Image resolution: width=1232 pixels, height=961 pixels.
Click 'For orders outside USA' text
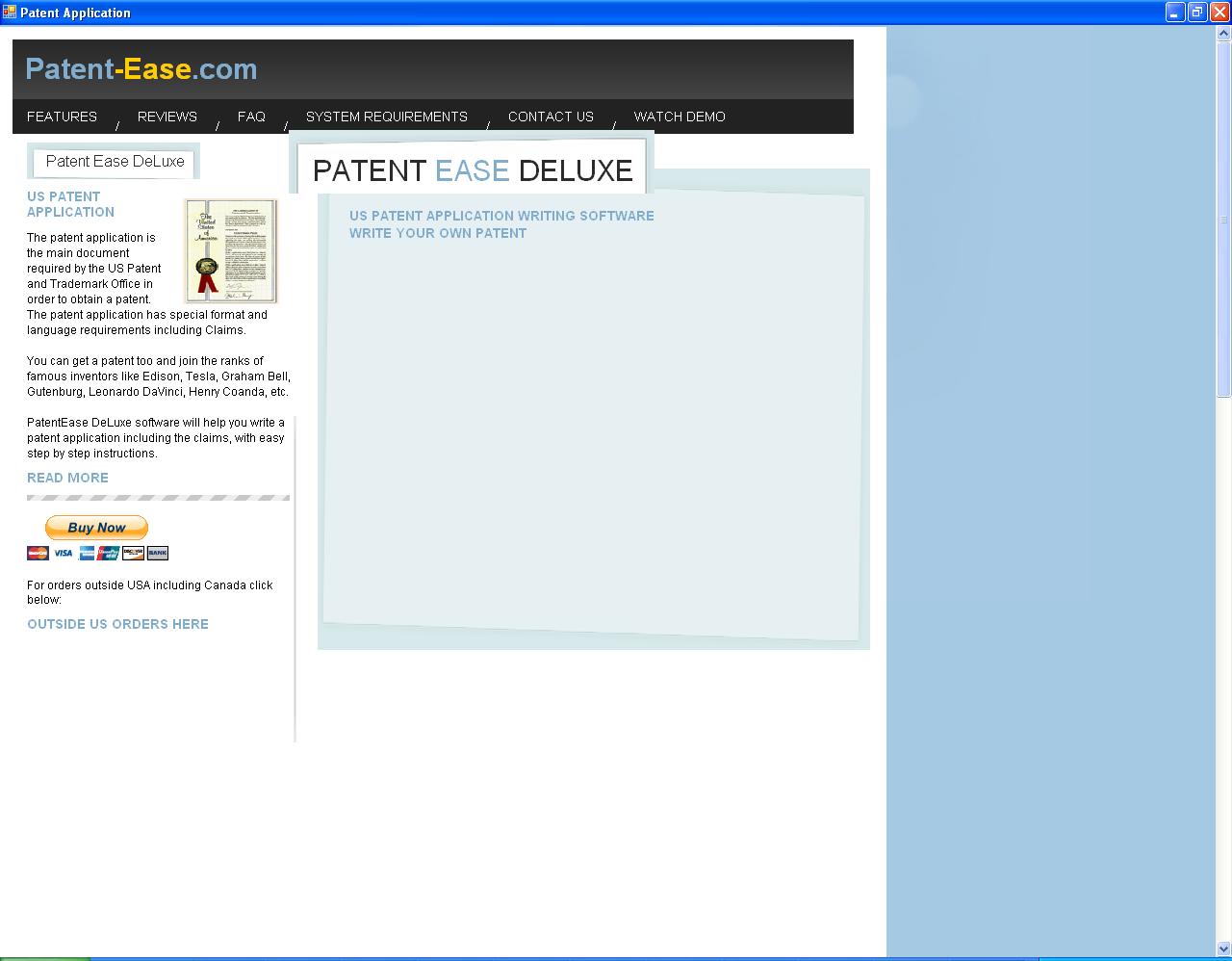point(150,592)
